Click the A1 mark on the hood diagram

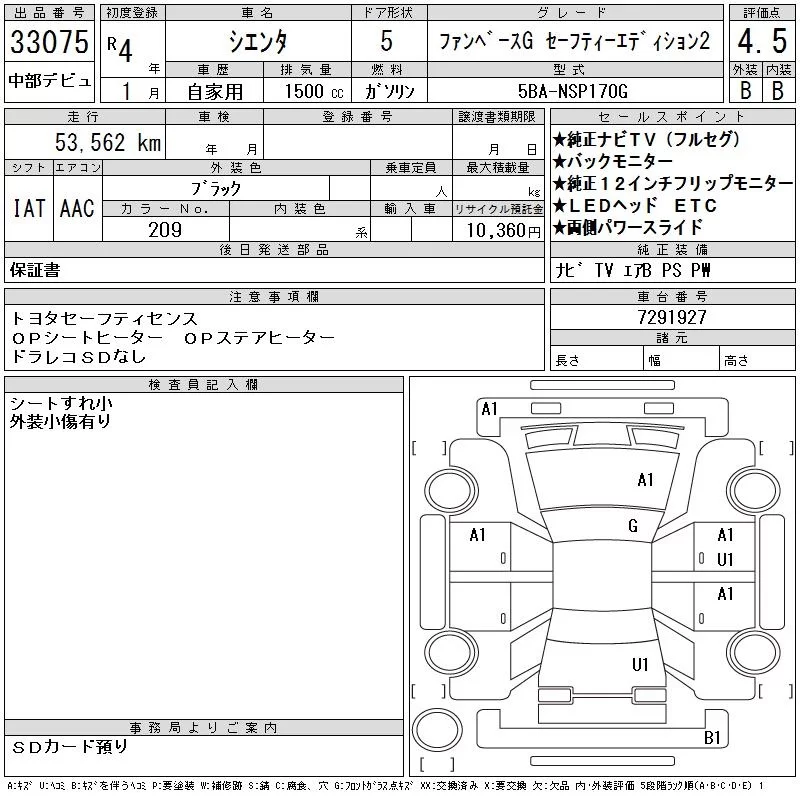point(645,480)
